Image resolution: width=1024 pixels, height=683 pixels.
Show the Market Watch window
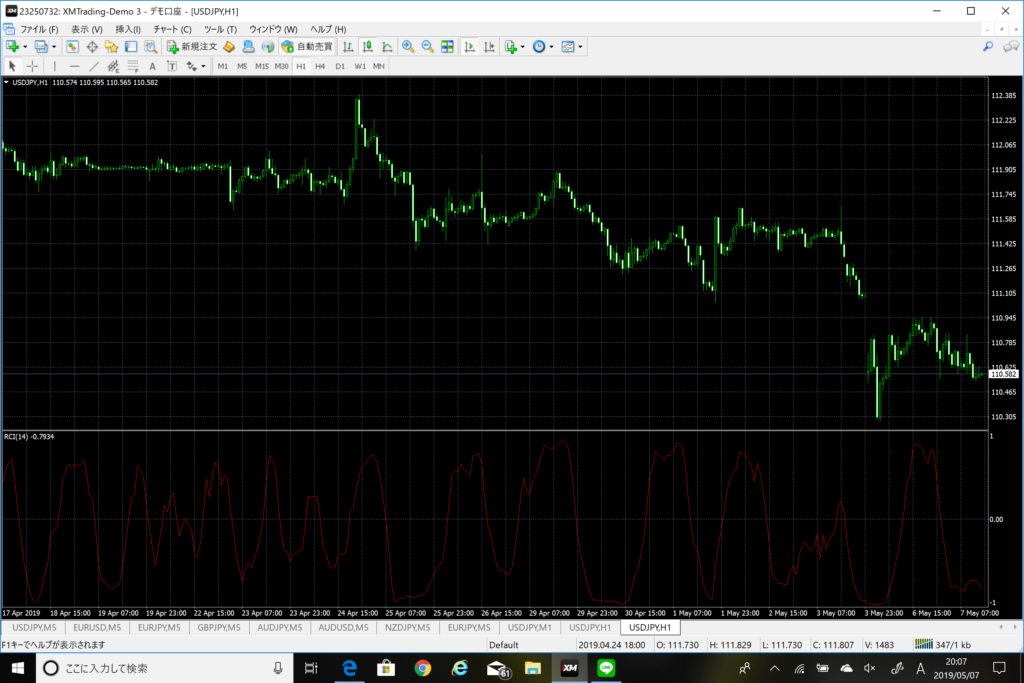tap(72, 46)
